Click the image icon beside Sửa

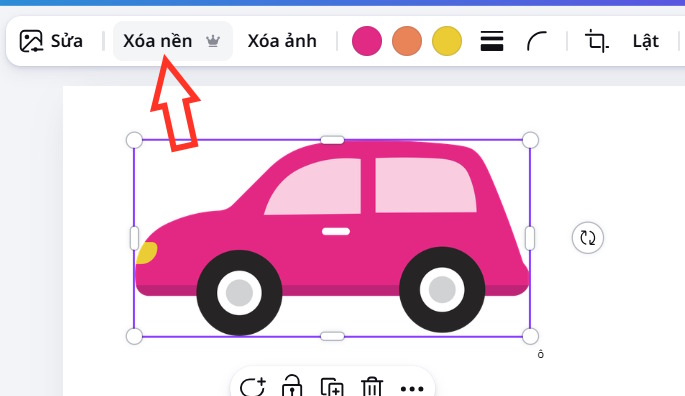31,41
